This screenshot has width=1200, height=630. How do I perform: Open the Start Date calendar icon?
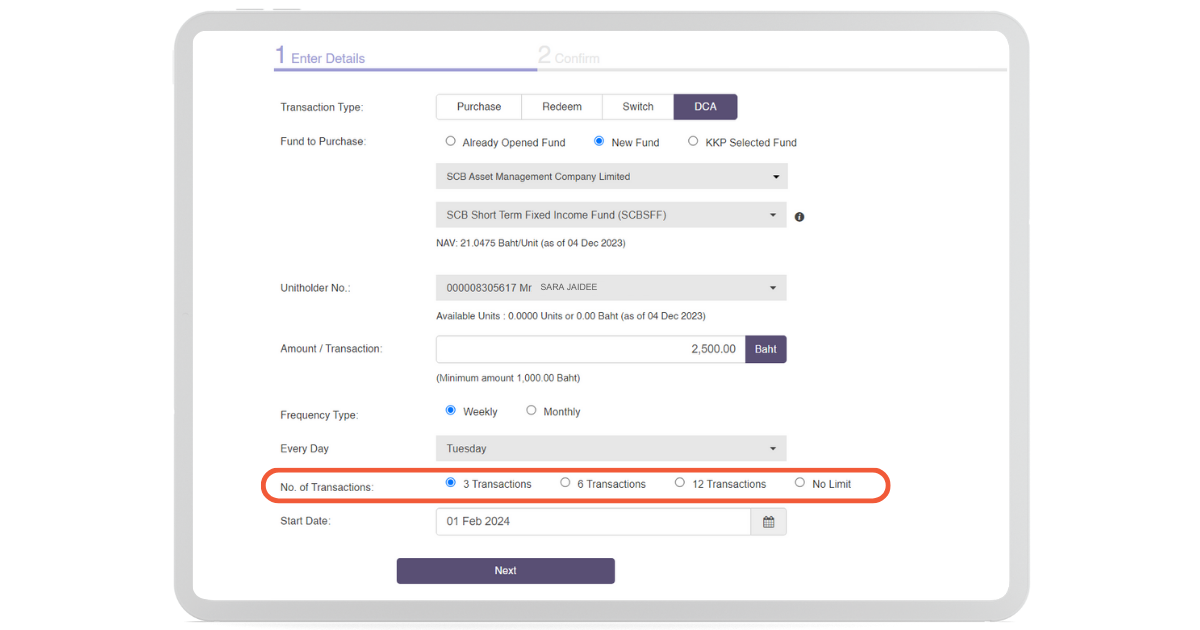click(x=768, y=522)
